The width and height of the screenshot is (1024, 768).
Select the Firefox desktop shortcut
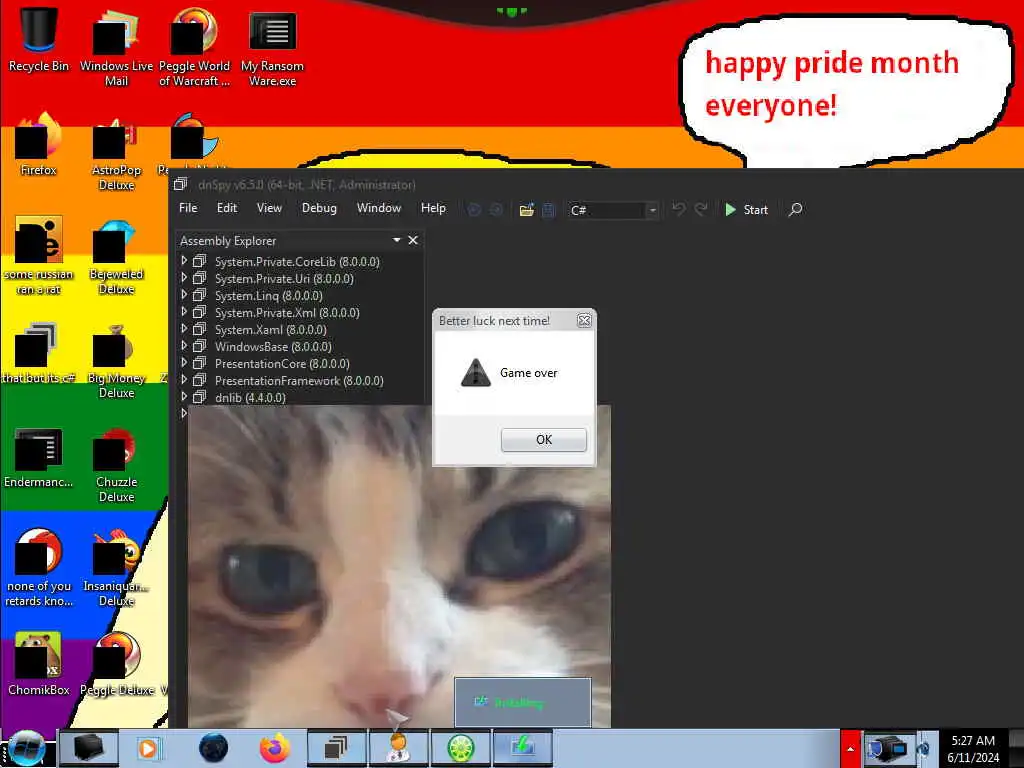click(38, 145)
